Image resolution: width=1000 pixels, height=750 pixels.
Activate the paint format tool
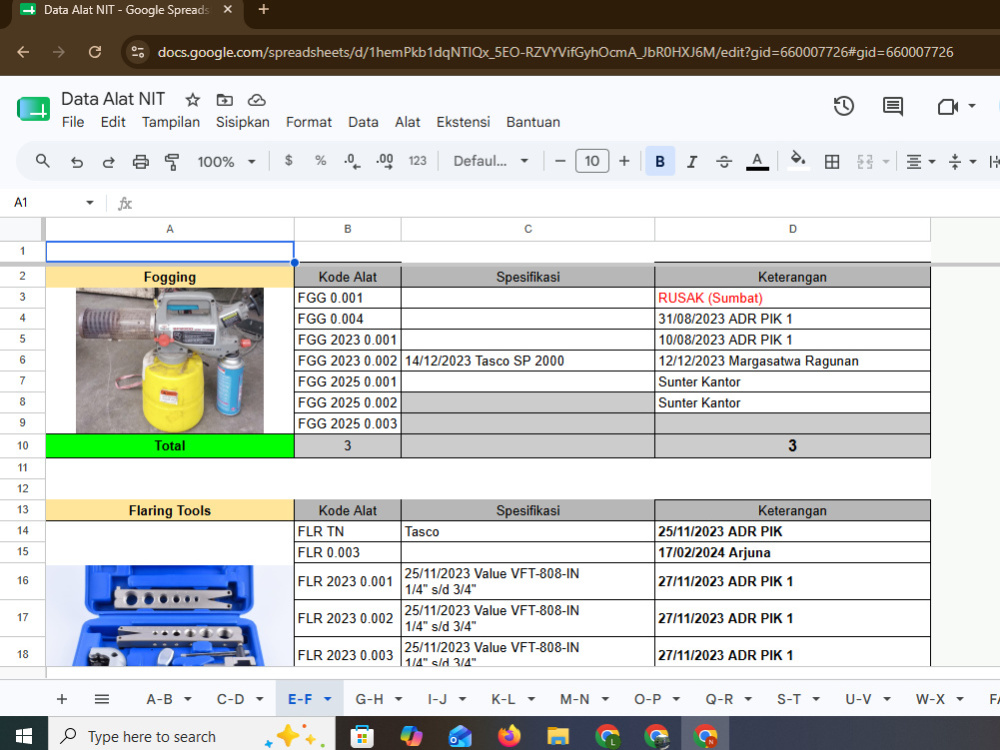172,162
